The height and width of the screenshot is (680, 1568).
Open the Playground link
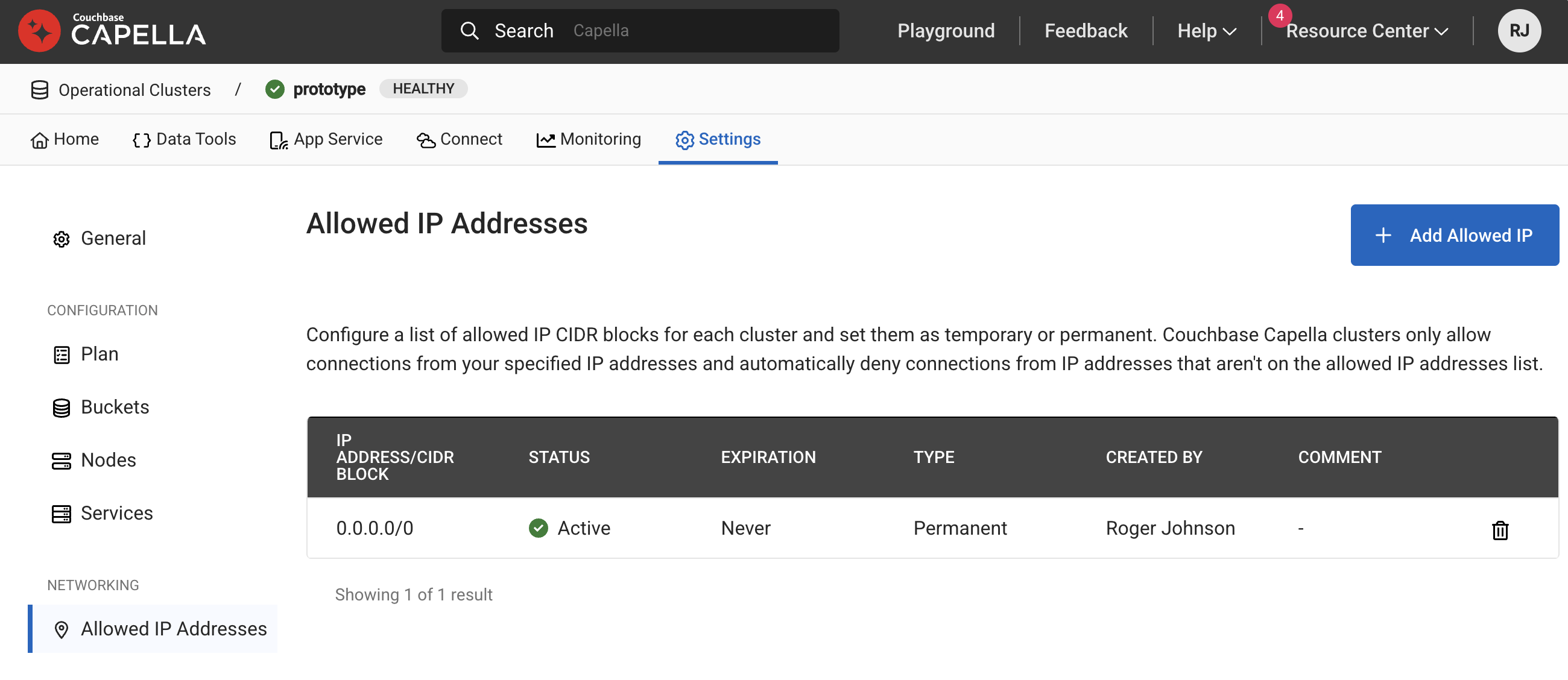[945, 31]
